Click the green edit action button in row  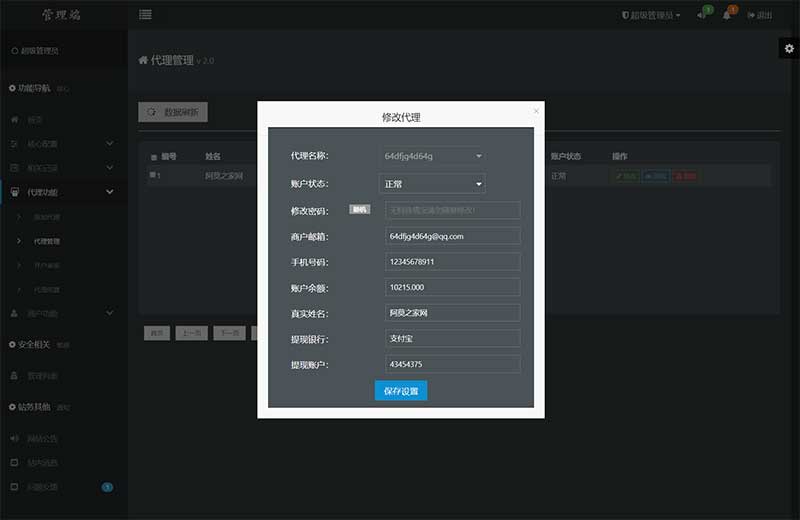click(625, 176)
